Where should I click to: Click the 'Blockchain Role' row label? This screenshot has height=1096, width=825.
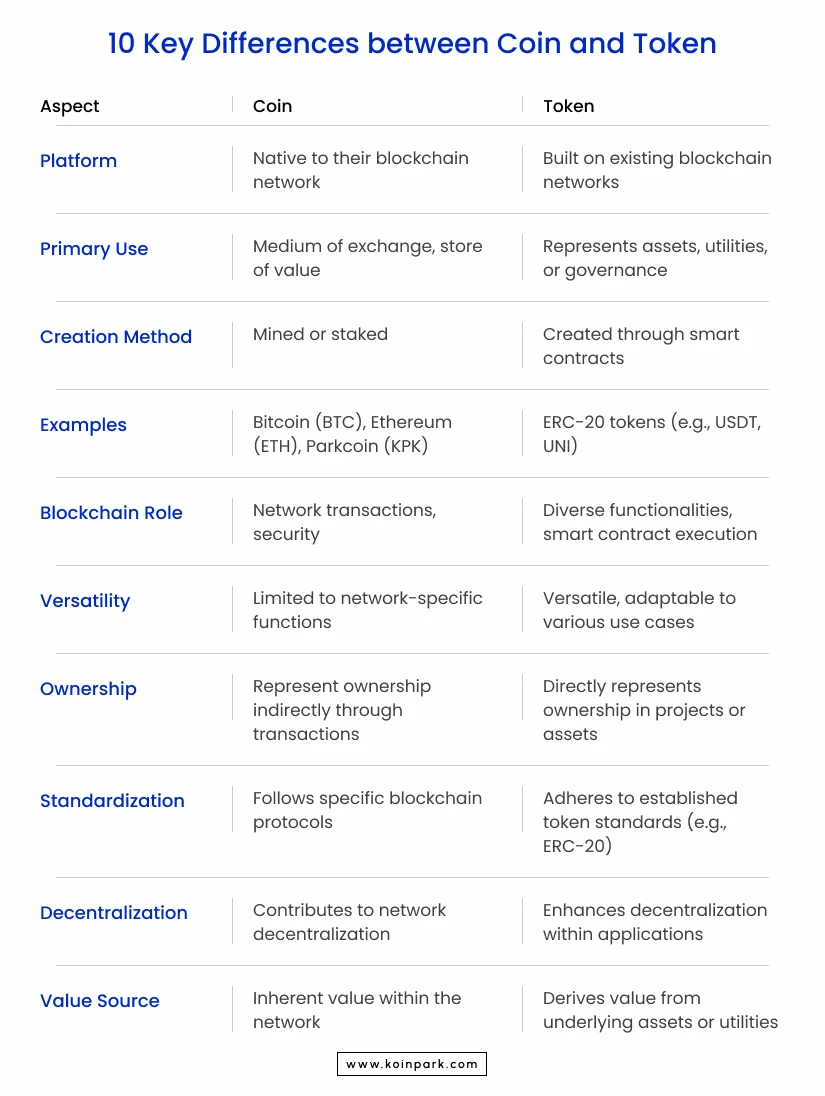pos(111,513)
